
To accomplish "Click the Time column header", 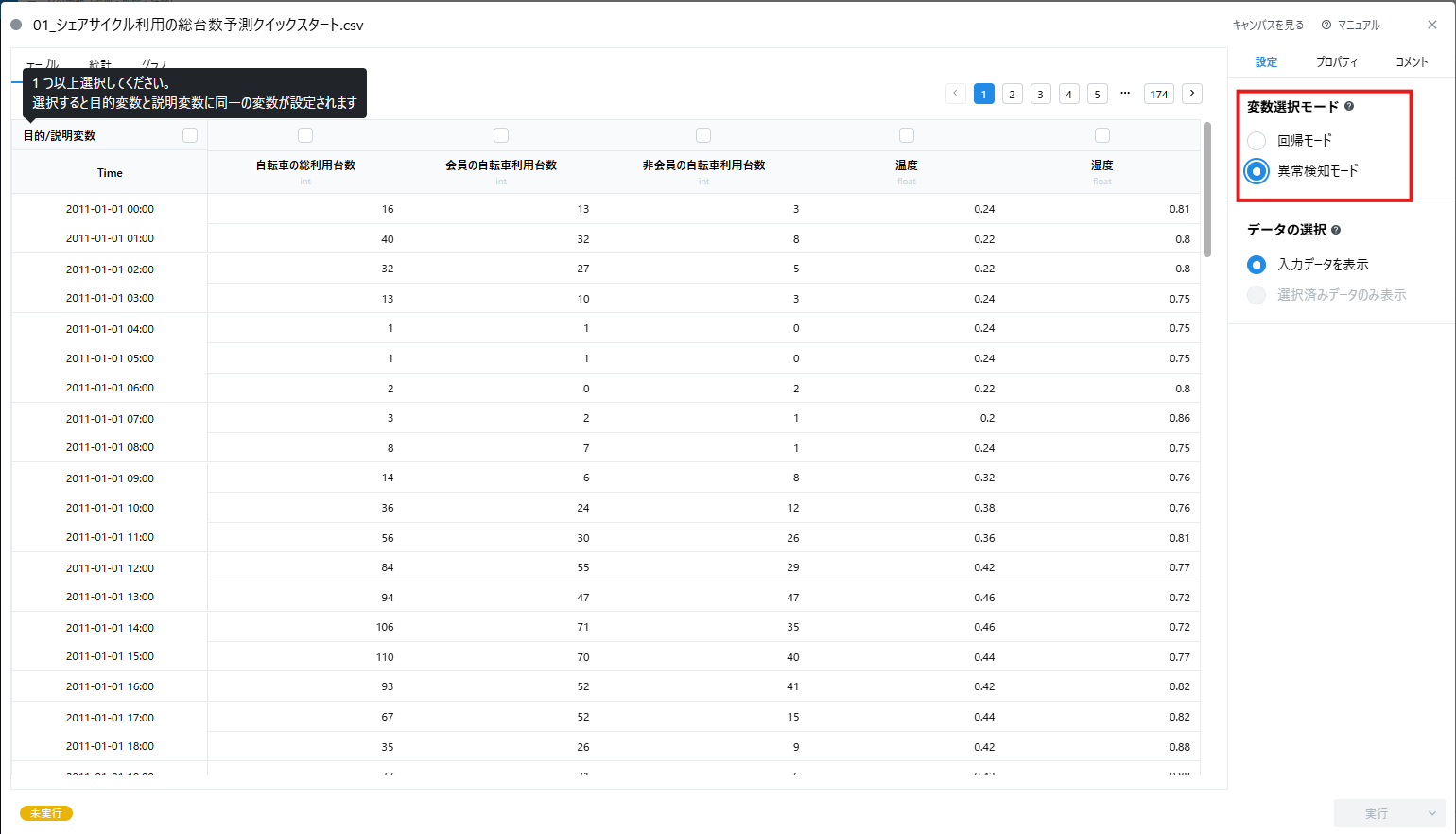I will point(110,173).
